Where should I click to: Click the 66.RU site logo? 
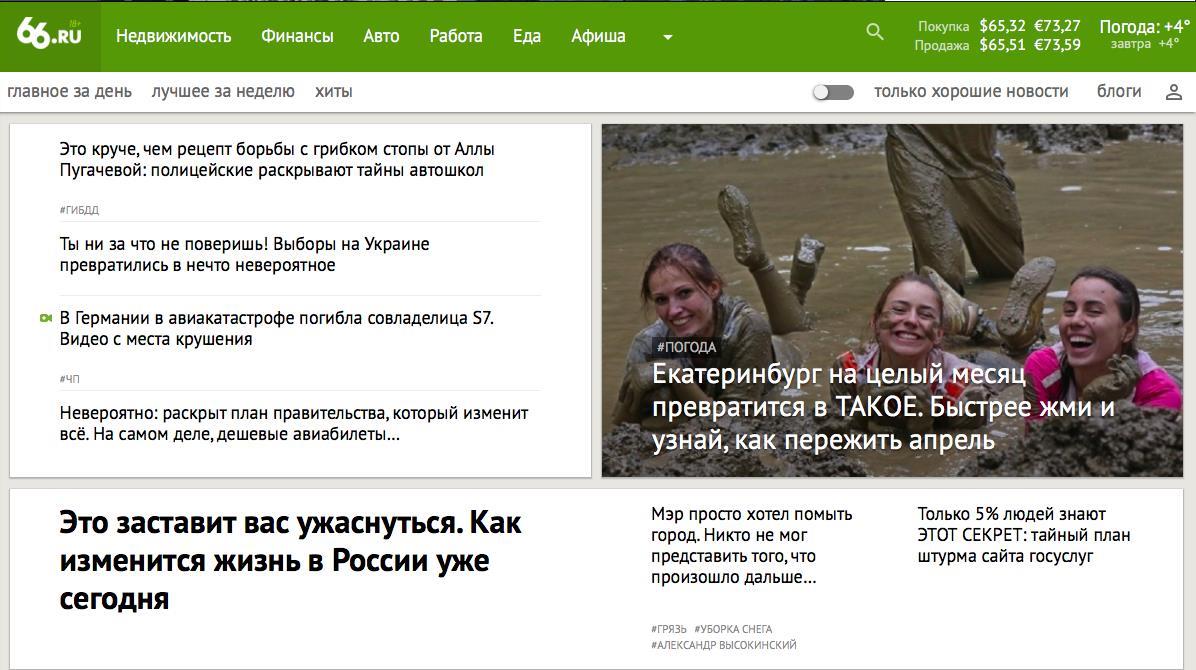click(x=50, y=34)
